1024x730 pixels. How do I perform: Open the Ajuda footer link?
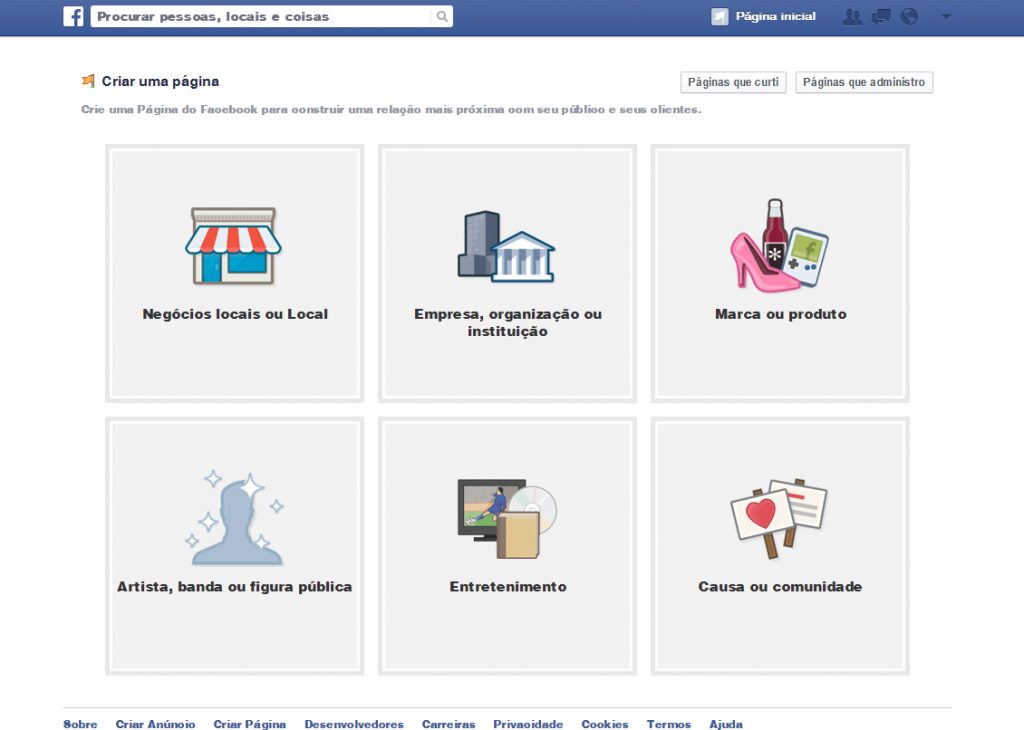tap(726, 724)
